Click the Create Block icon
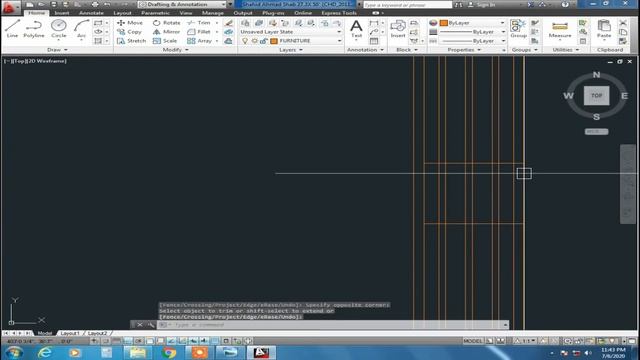 pyautogui.click(x=414, y=23)
